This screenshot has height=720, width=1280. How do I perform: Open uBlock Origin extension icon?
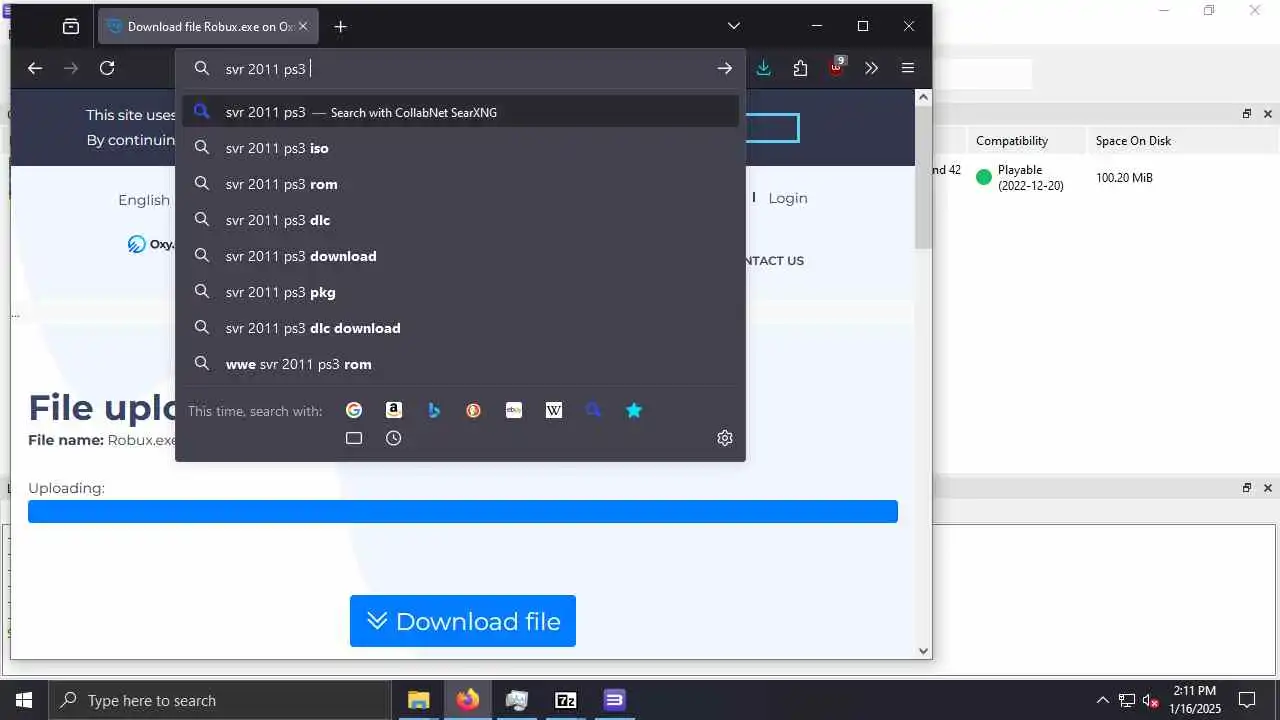(x=837, y=68)
